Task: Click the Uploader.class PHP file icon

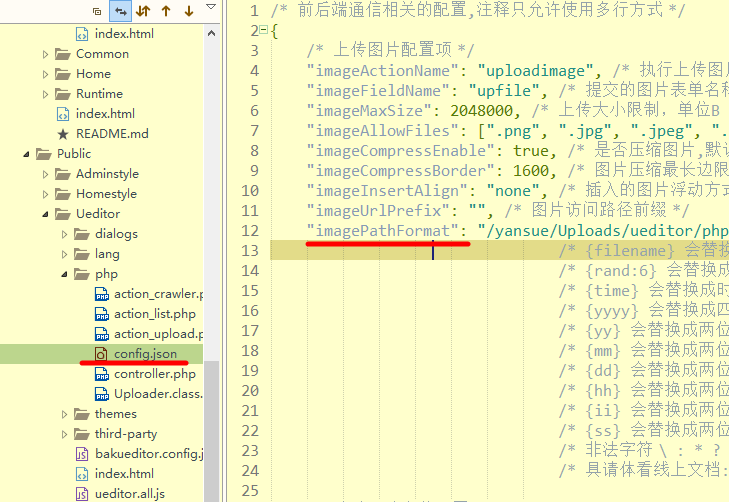Action: point(102,394)
